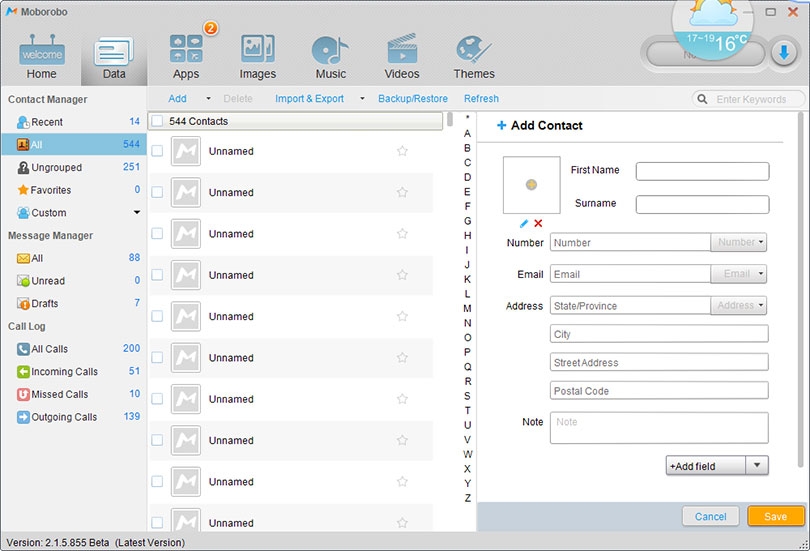The image size is (810, 551).
Task: Click Import & Export
Action: click(309, 99)
